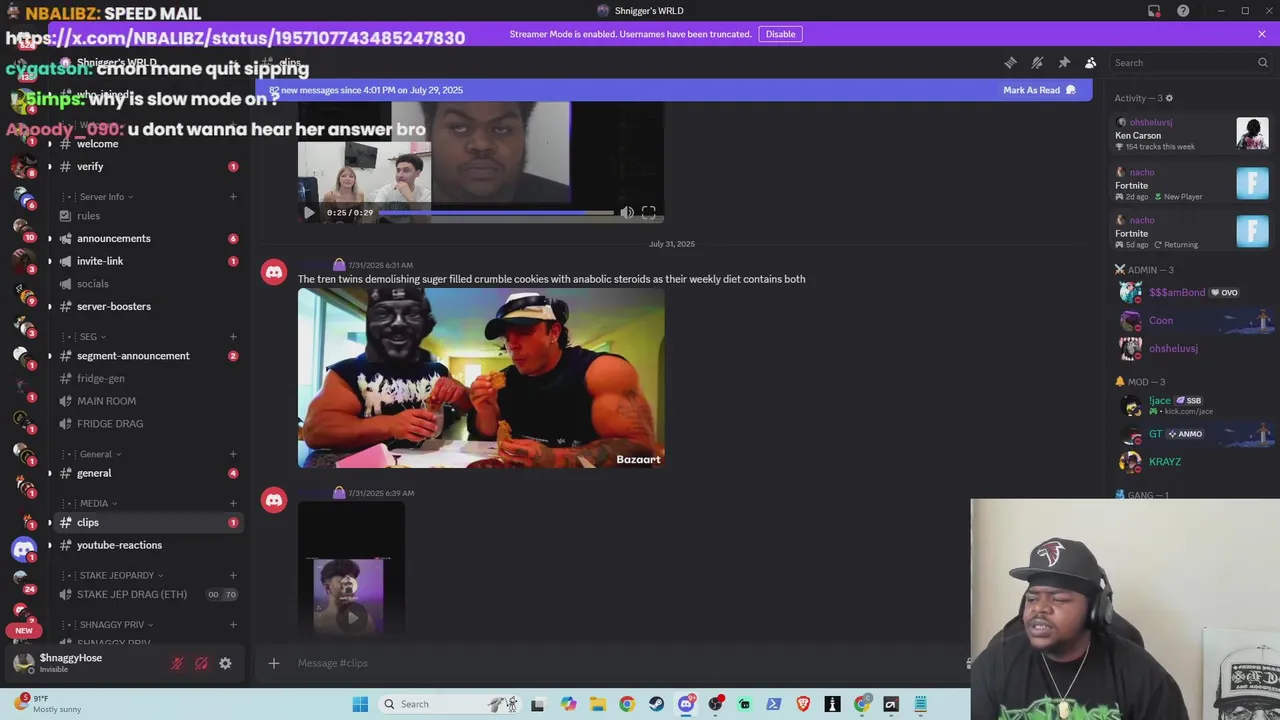Create channel in MEDIA category
This screenshot has width=1280, height=720.
click(233, 503)
